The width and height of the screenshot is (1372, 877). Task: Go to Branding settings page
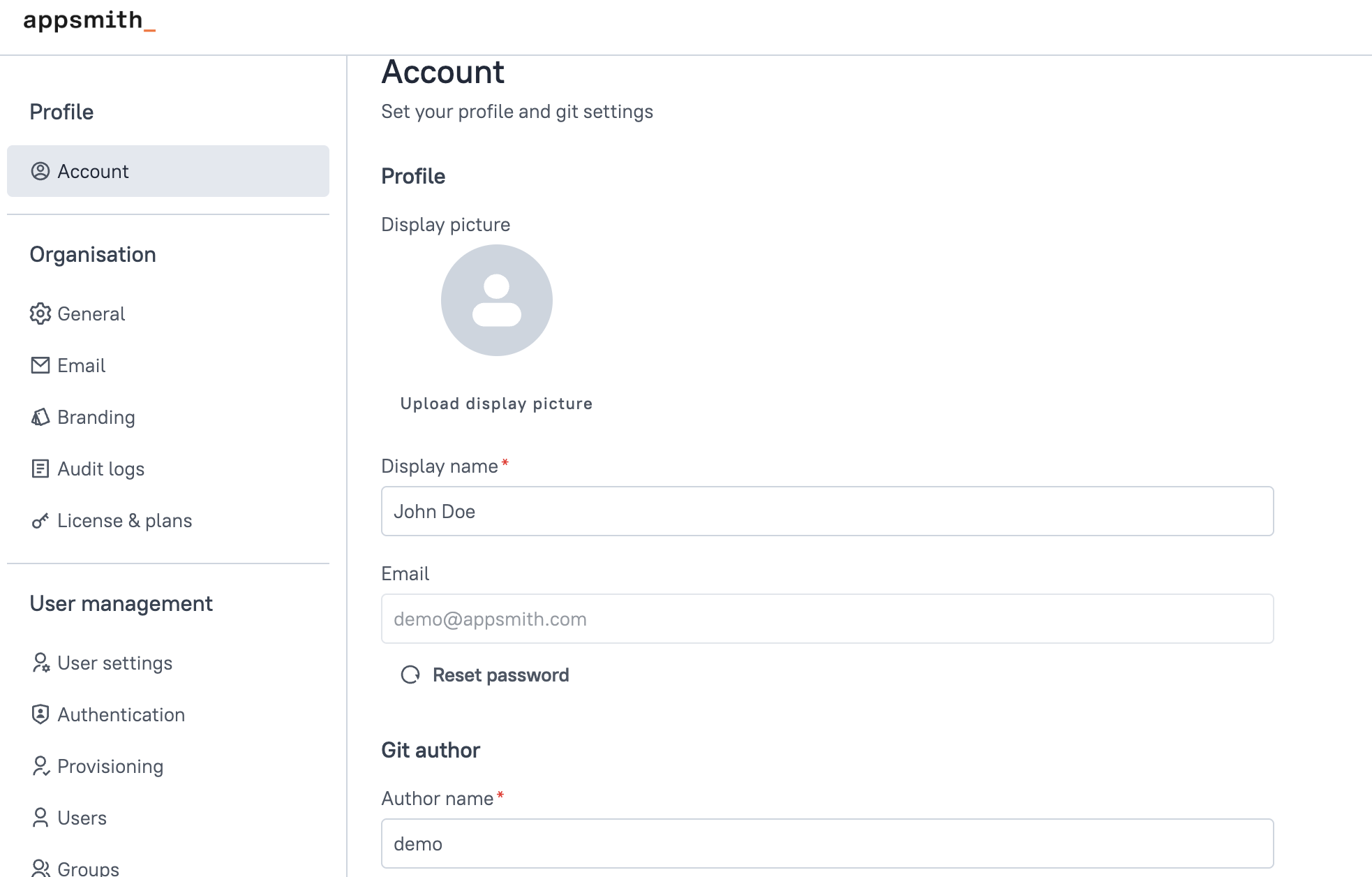[x=96, y=417]
